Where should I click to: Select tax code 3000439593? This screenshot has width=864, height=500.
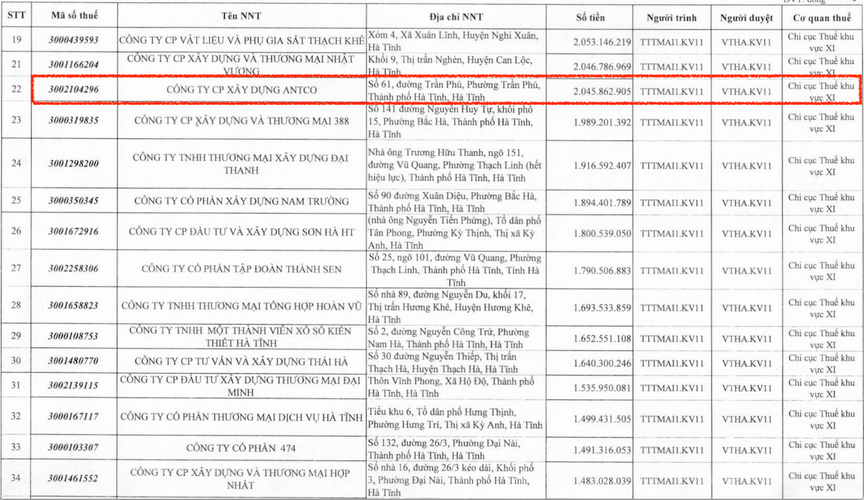(x=74, y=40)
